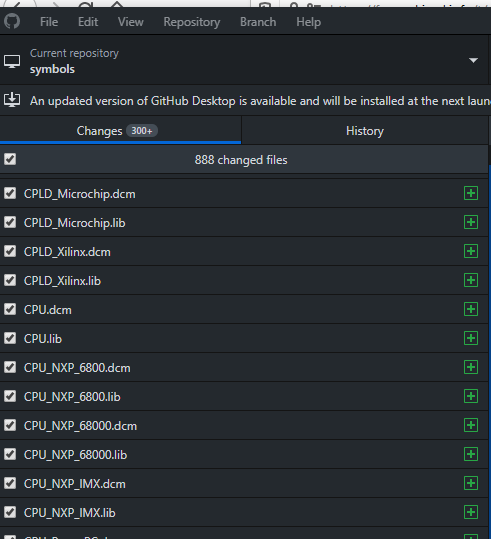Select the CPU_NXP_IMX.dcm file name
The height and width of the screenshot is (539, 491).
[75, 484]
